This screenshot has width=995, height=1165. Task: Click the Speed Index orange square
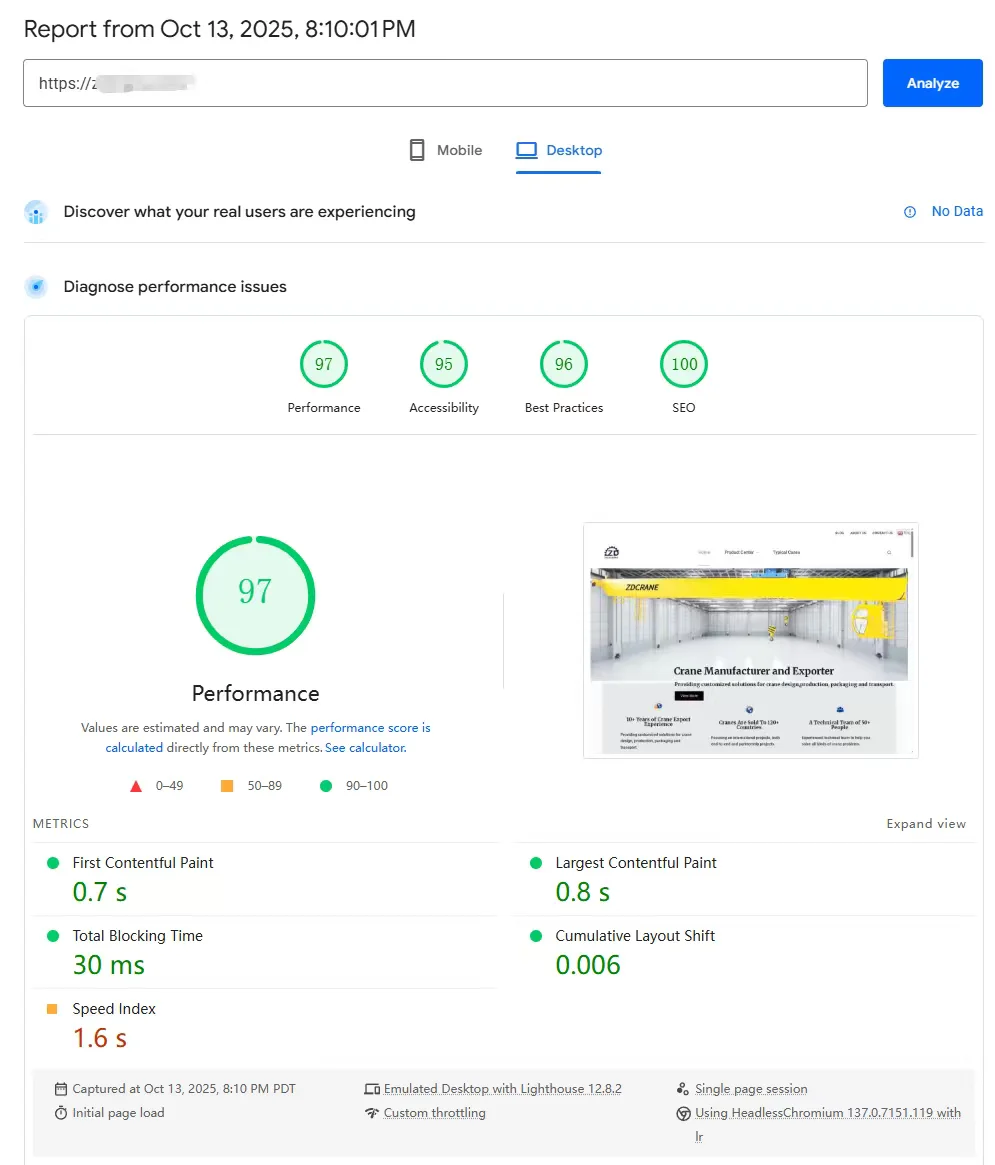point(52,1009)
